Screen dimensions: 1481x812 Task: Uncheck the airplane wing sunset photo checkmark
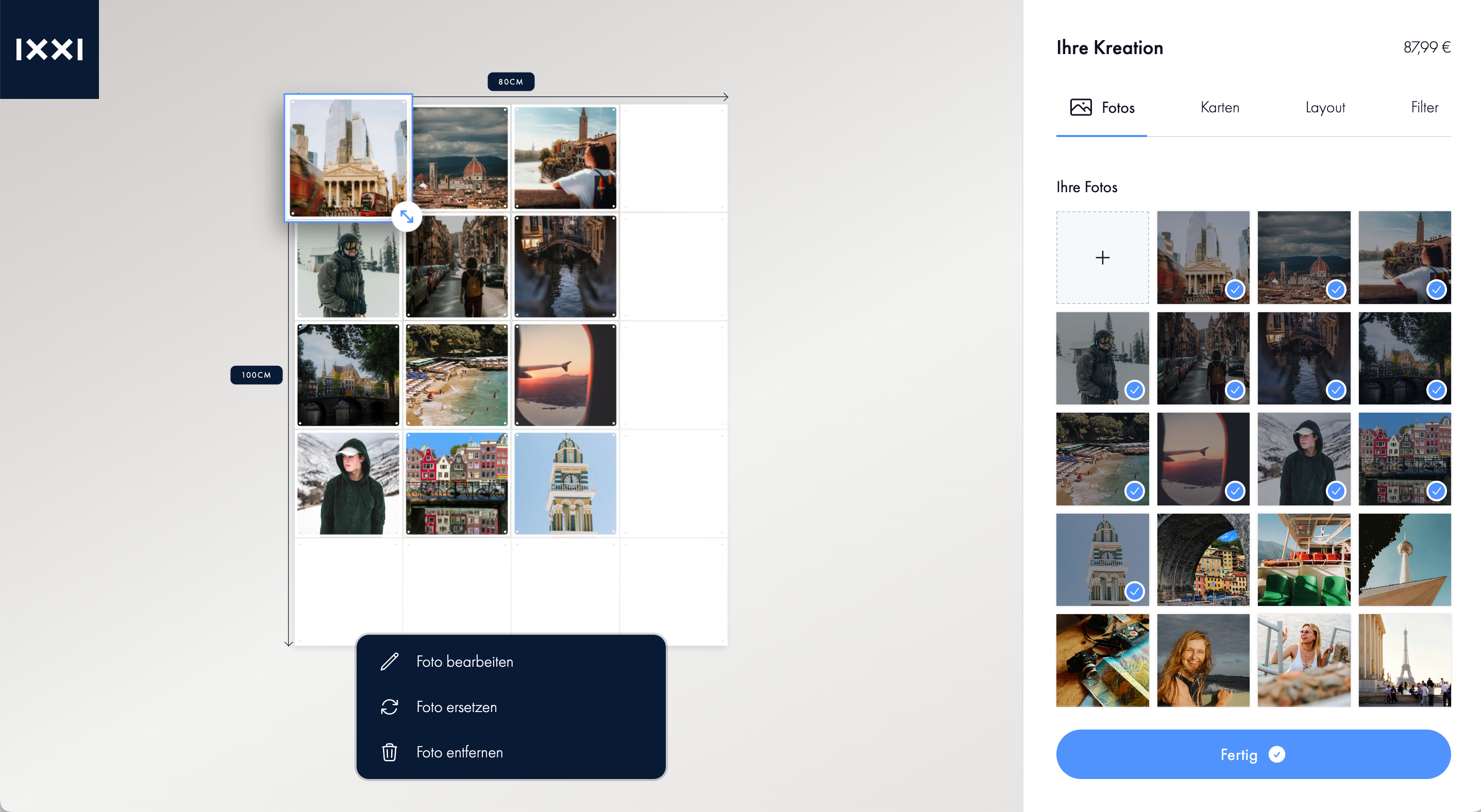pyautogui.click(x=1235, y=491)
